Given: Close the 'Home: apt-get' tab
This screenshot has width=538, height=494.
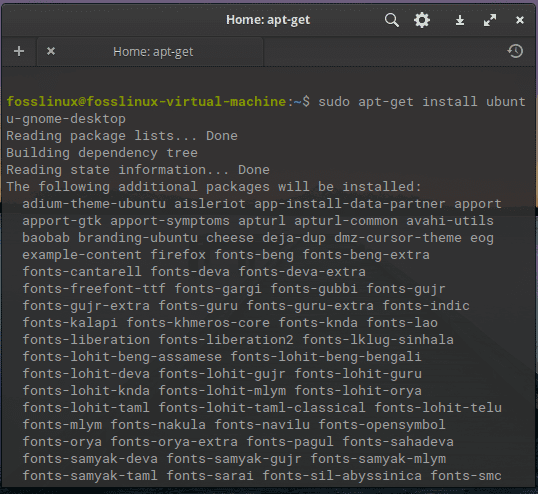Looking at the screenshot, I should (x=51, y=51).
